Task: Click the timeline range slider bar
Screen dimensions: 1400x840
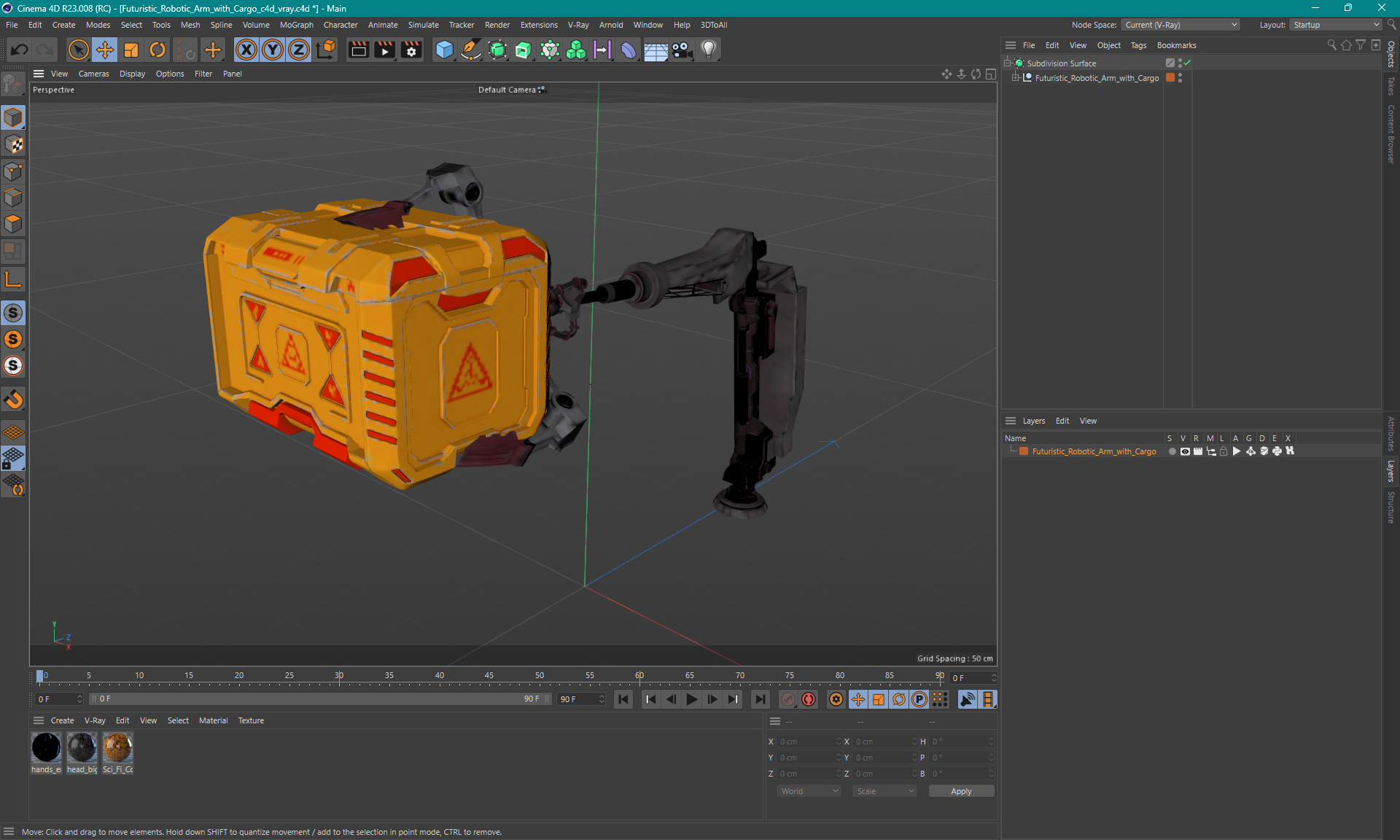Action: (x=319, y=699)
